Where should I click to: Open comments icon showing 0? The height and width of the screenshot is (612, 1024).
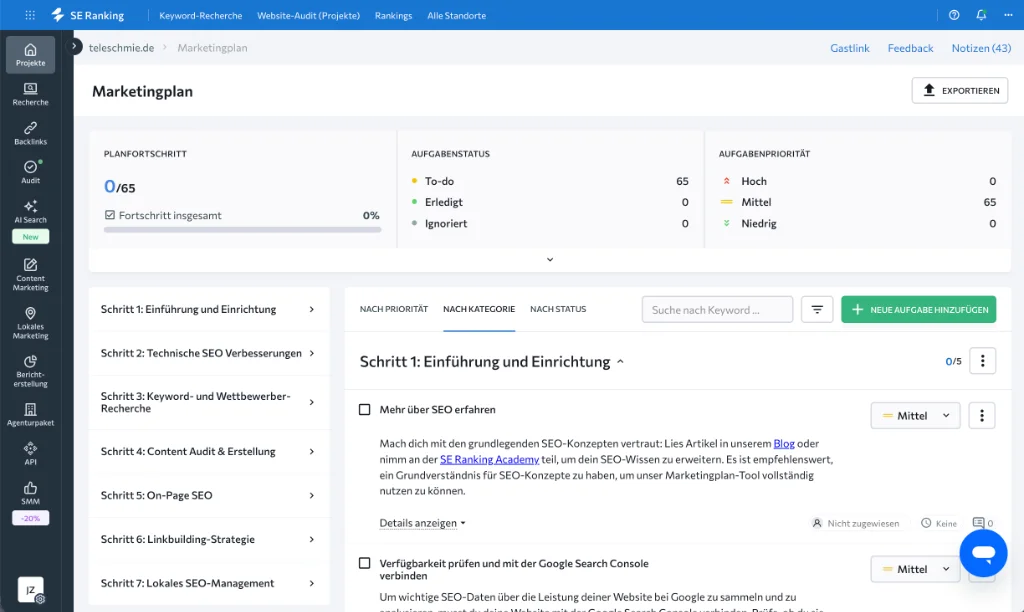tap(983, 523)
